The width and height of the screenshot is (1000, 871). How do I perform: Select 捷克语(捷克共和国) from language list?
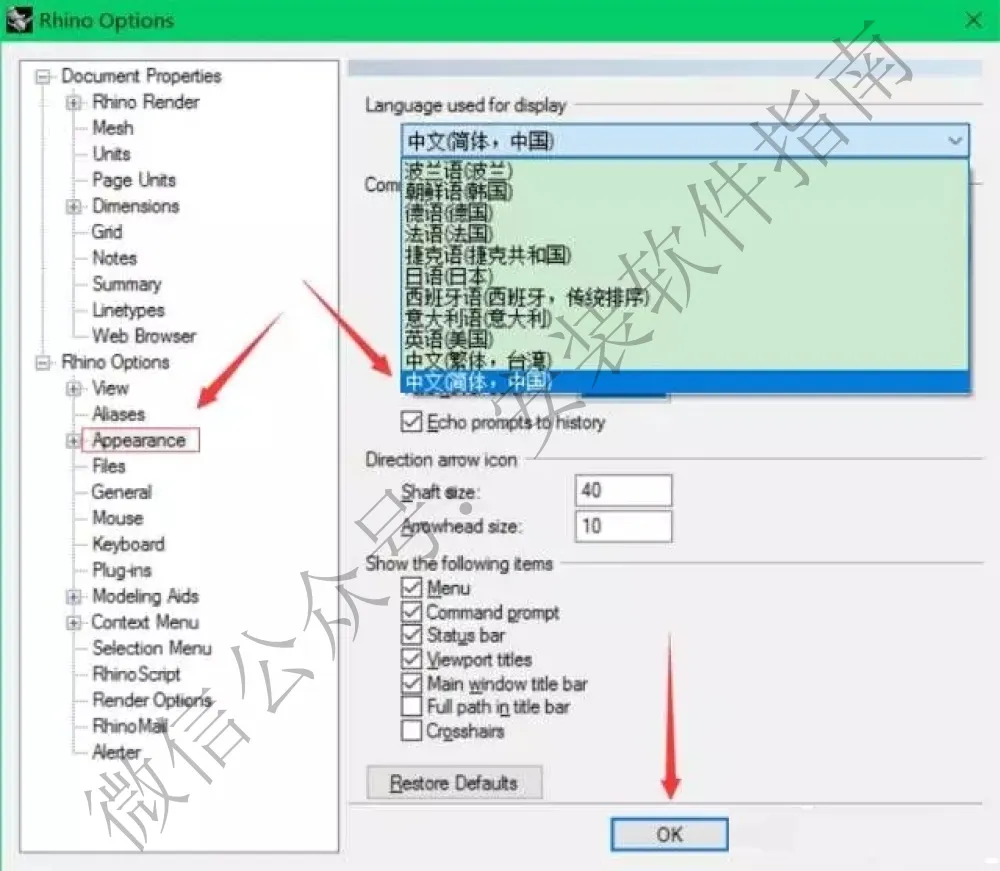pos(685,255)
